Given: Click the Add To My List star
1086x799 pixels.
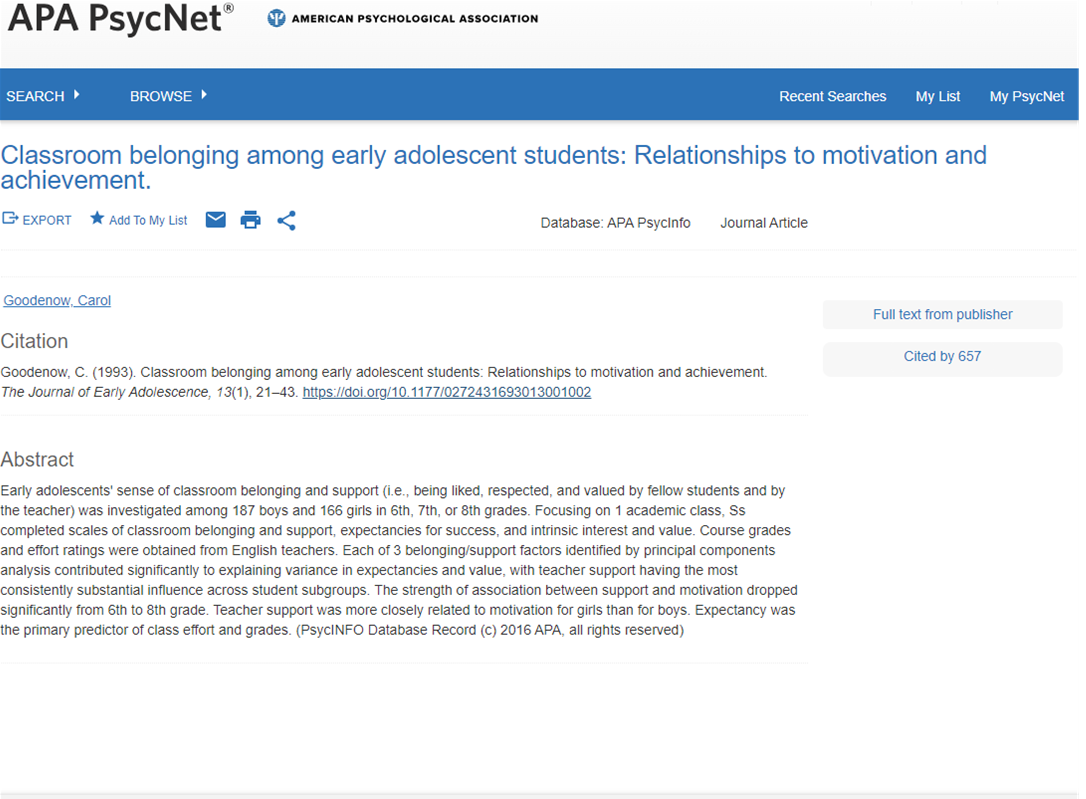Looking at the screenshot, I should (97, 219).
